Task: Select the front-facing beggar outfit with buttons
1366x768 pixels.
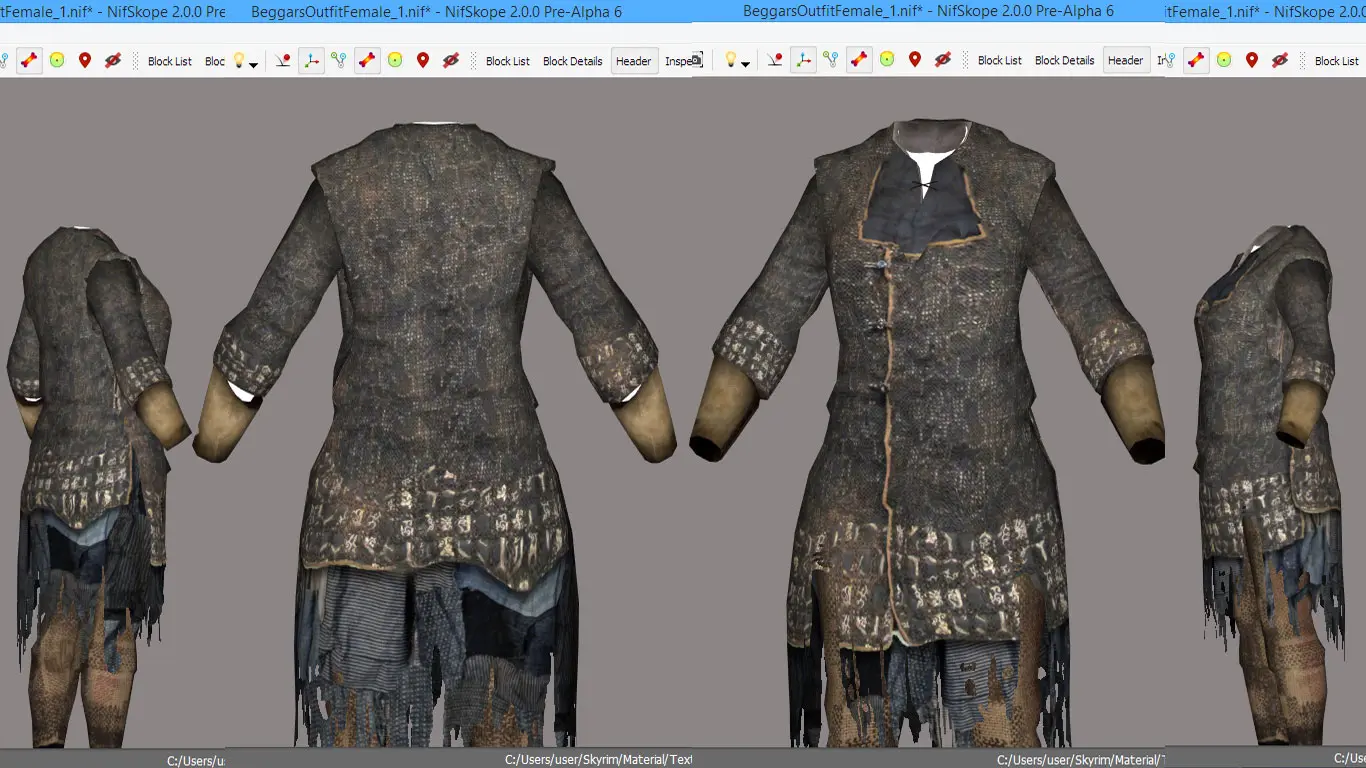Action: tap(927, 435)
